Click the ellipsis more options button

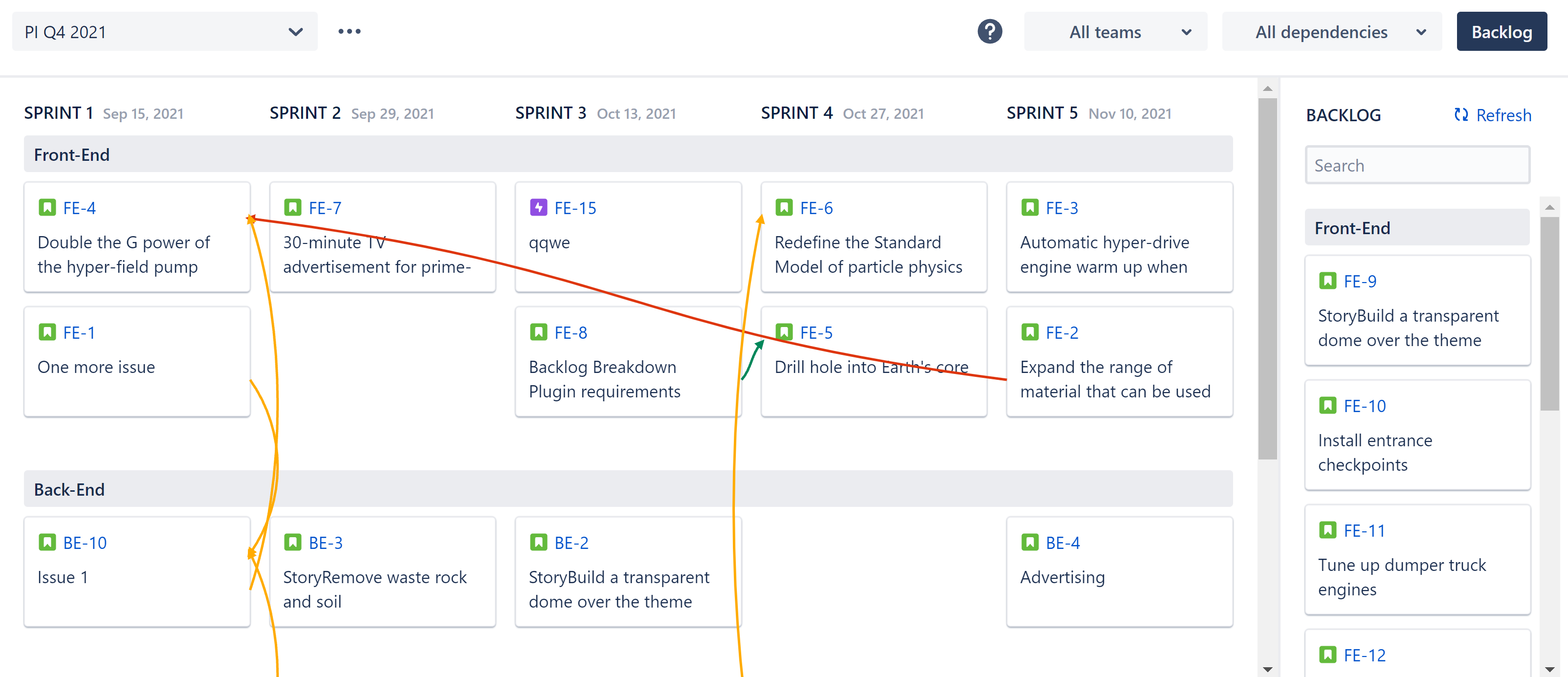click(351, 32)
